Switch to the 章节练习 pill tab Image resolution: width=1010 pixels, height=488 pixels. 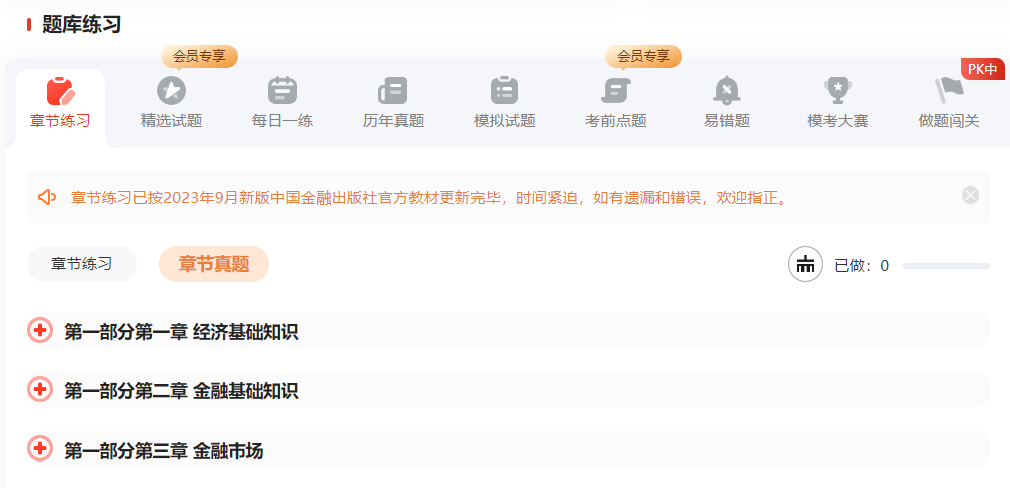pos(82,264)
